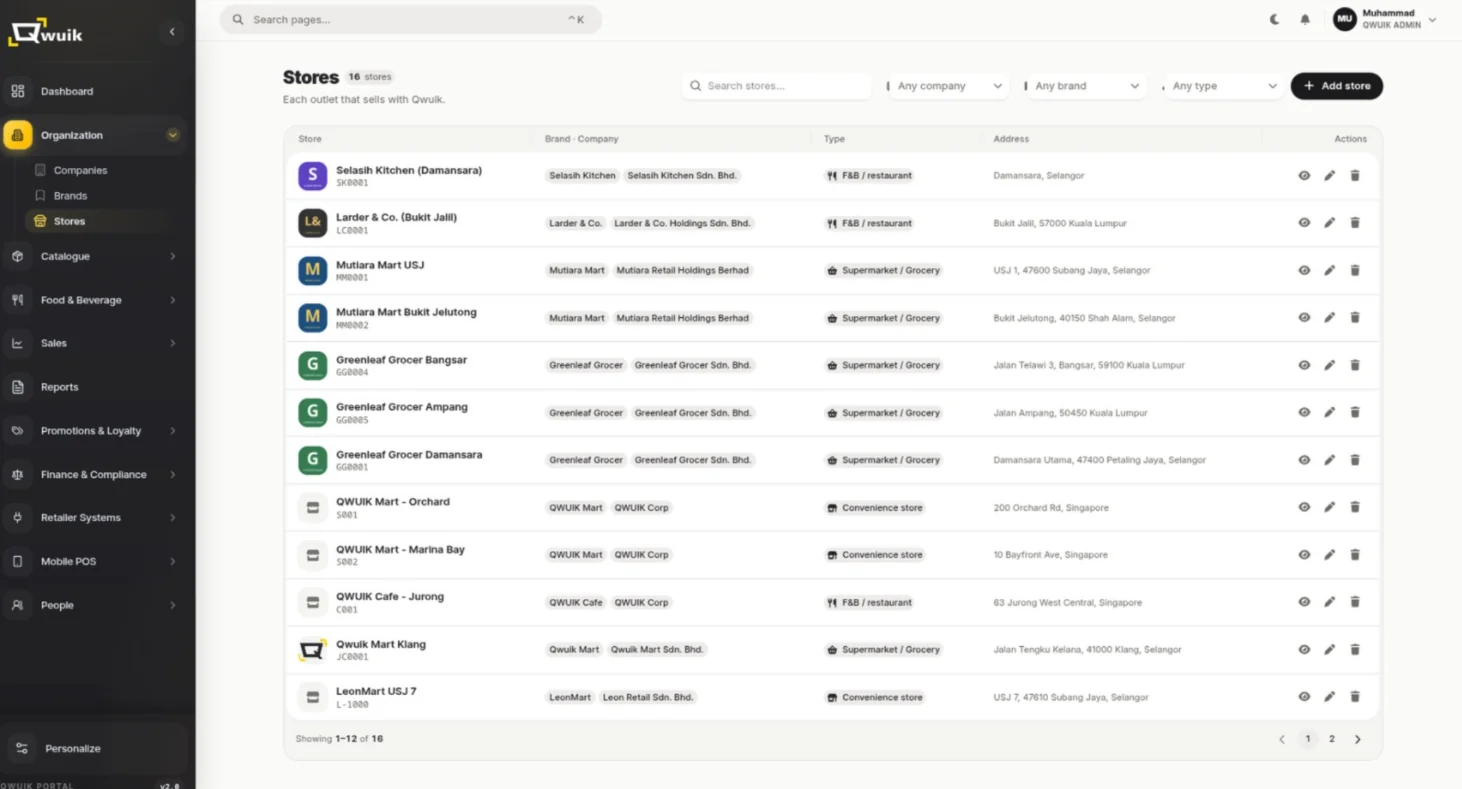Viewport: 1462px width, 789px height.
Task: Open the Any type filter dropdown
Action: coord(1222,86)
